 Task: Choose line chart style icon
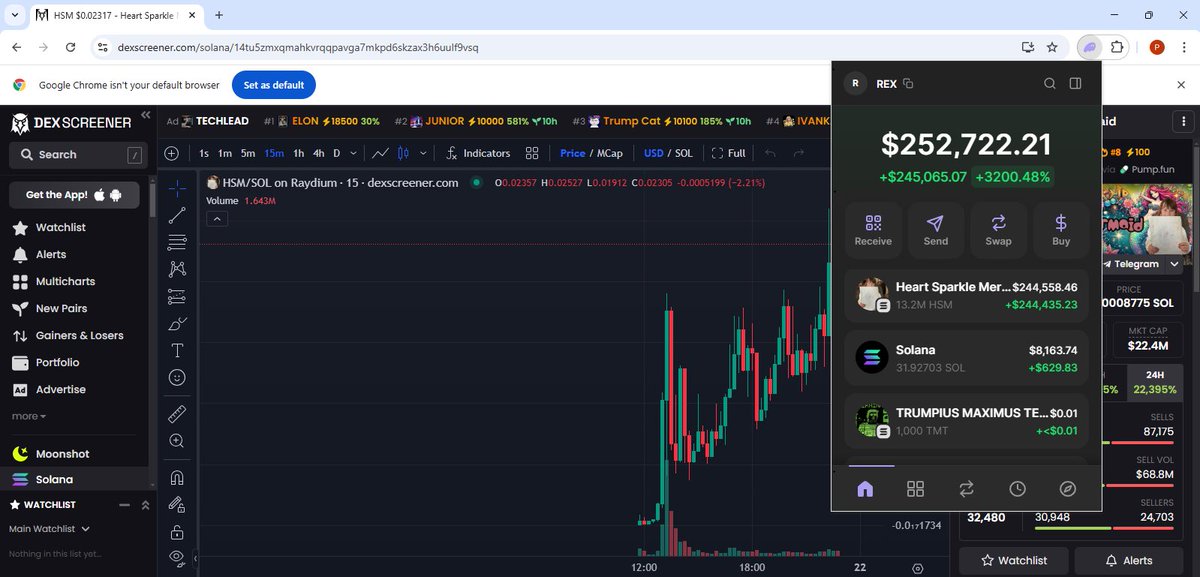[380, 153]
